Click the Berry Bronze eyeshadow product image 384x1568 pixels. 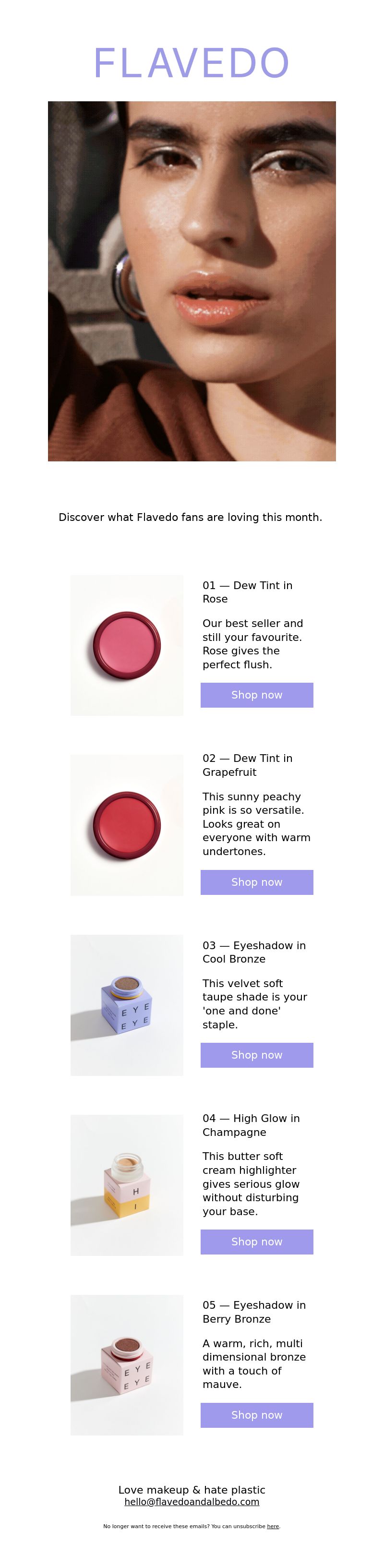click(127, 1365)
